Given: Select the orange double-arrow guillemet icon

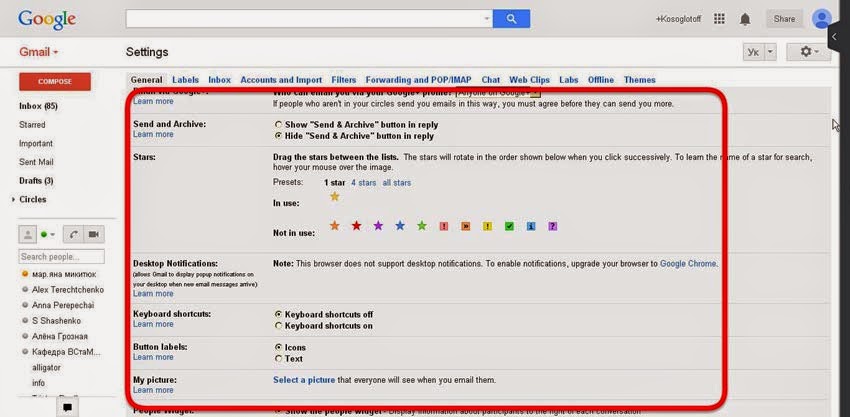Looking at the screenshot, I should [466, 226].
